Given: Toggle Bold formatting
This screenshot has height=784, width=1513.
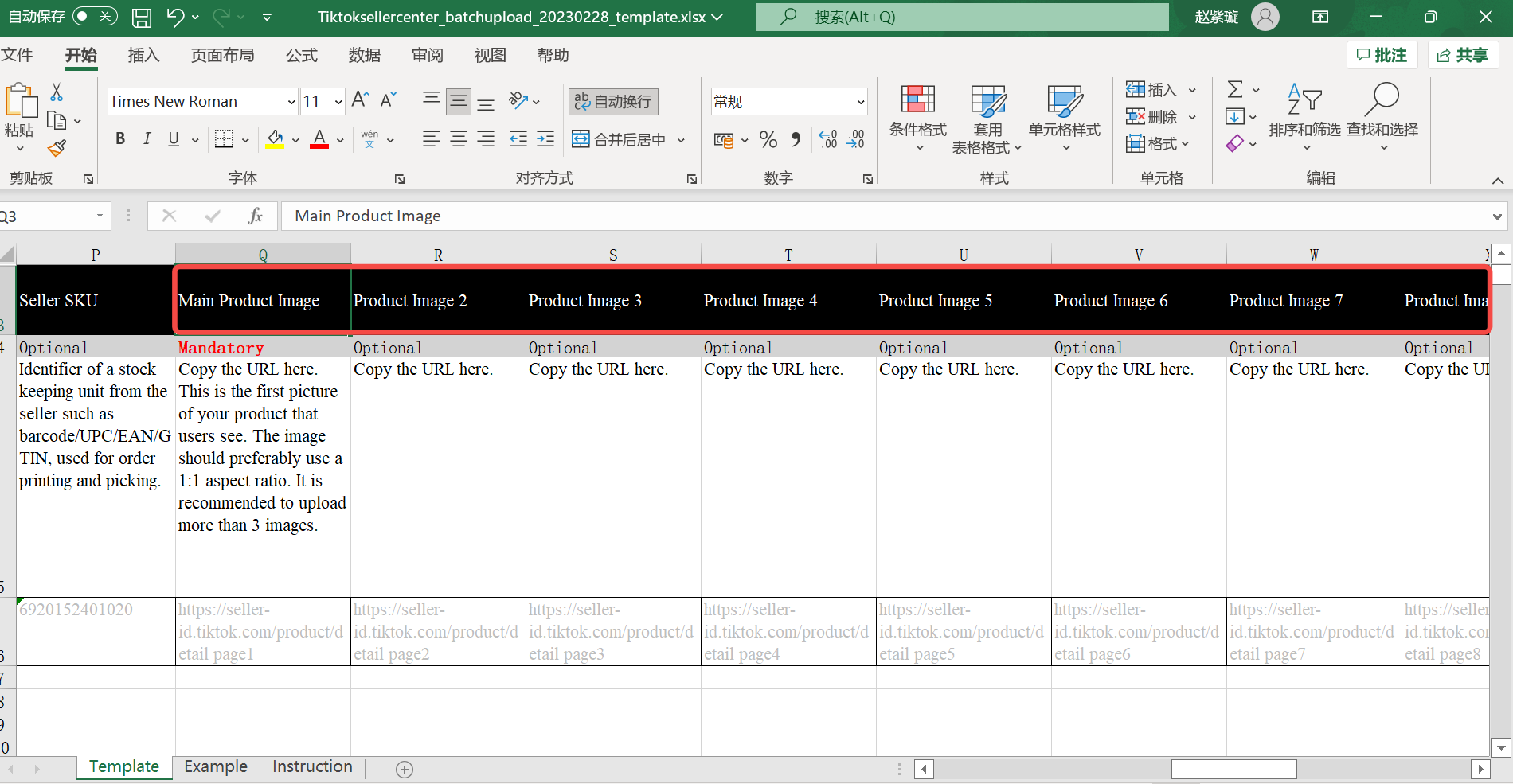Looking at the screenshot, I should tap(120, 139).
